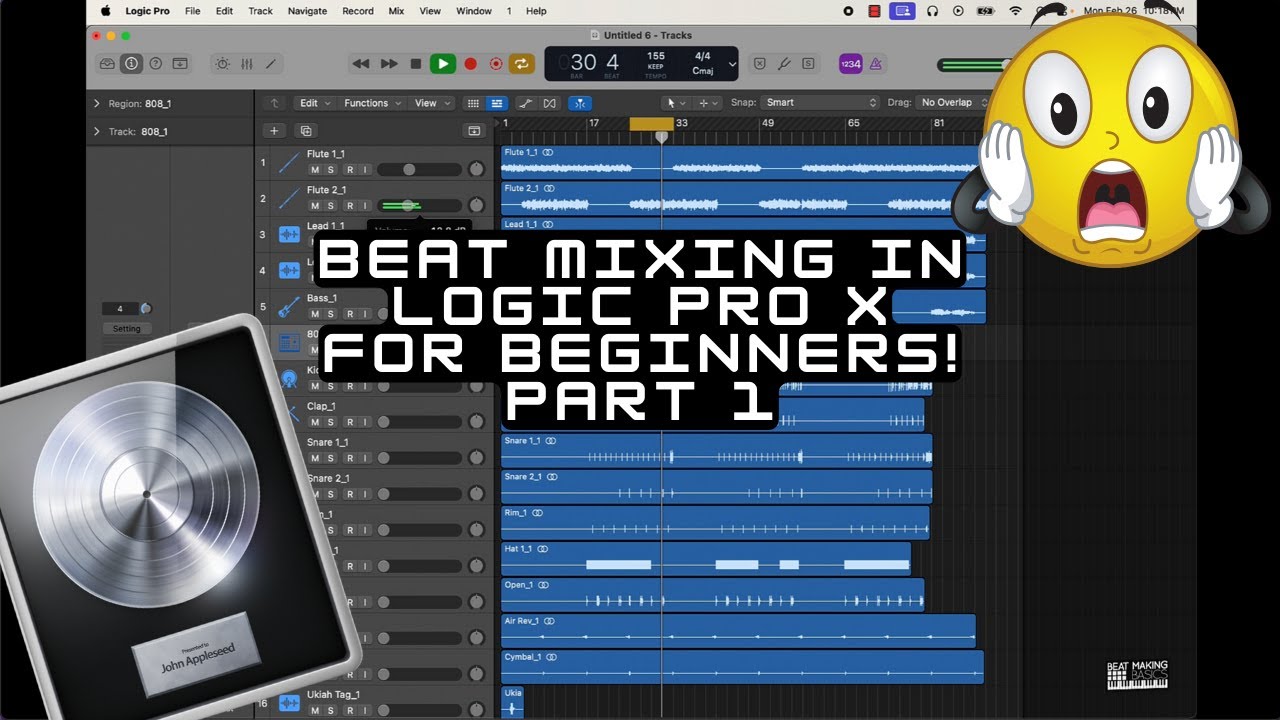This screenshot has width=1280, height=720.
Task: Click the Duplicate Track button
Action: pos(306,131)
